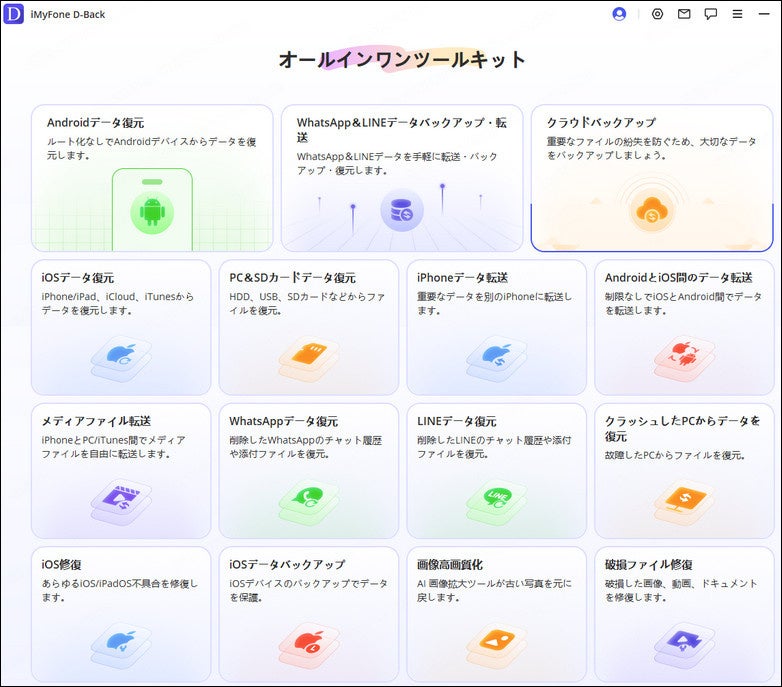Click the オールインワンツールキット page heading
This screenshot has height=687, width=782.
click(401, 60)
